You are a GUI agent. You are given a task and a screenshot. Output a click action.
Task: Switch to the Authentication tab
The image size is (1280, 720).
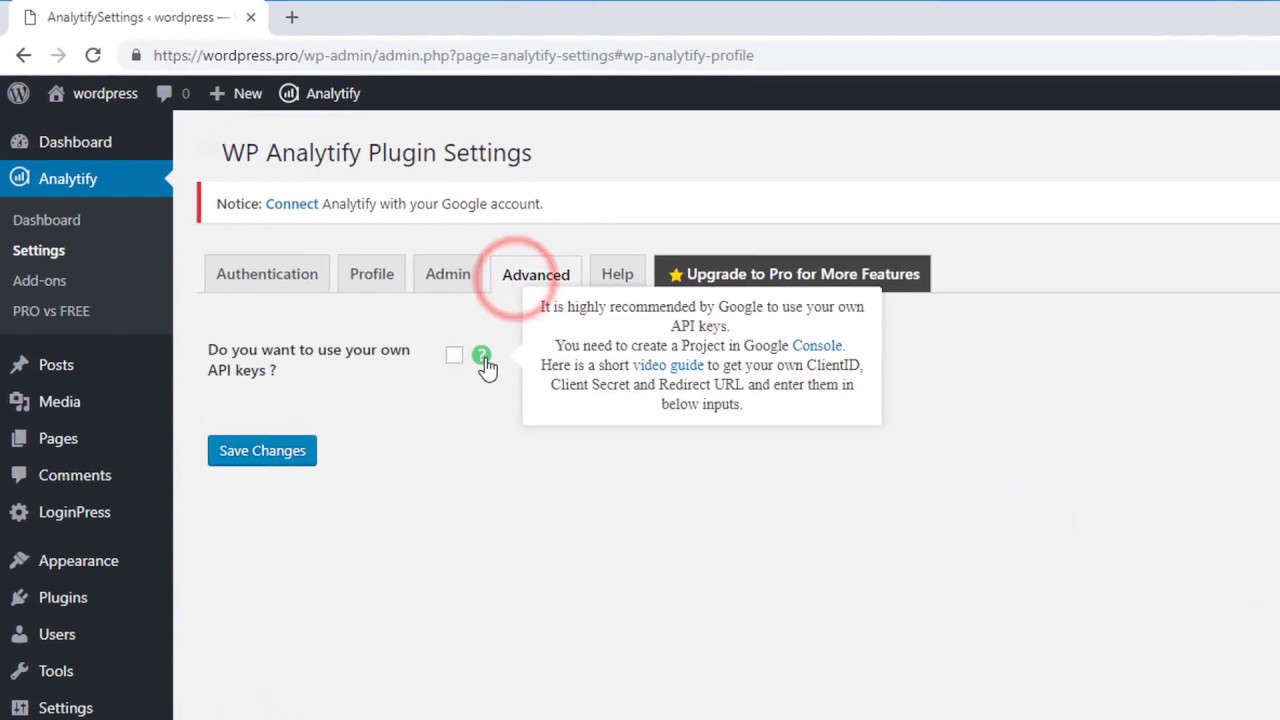click(x=267, y=274)
